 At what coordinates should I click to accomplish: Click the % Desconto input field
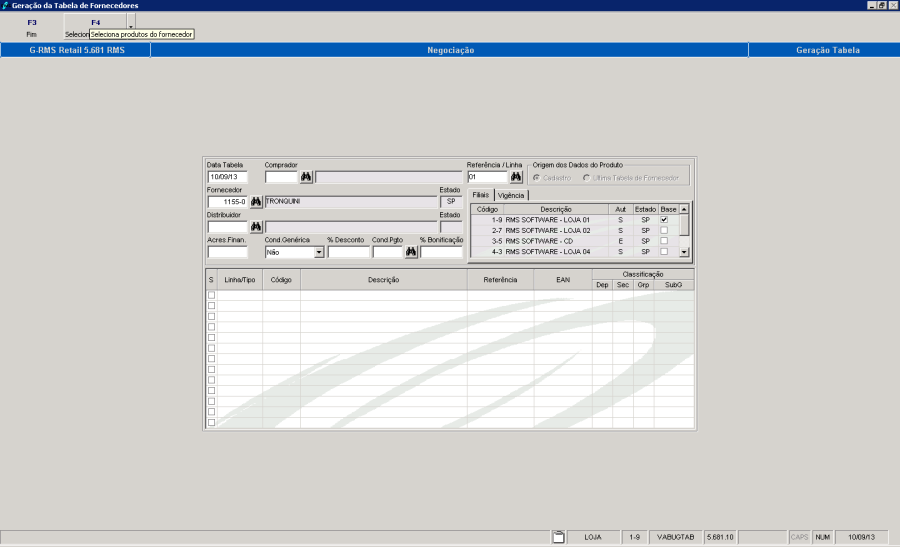[348, 253]
